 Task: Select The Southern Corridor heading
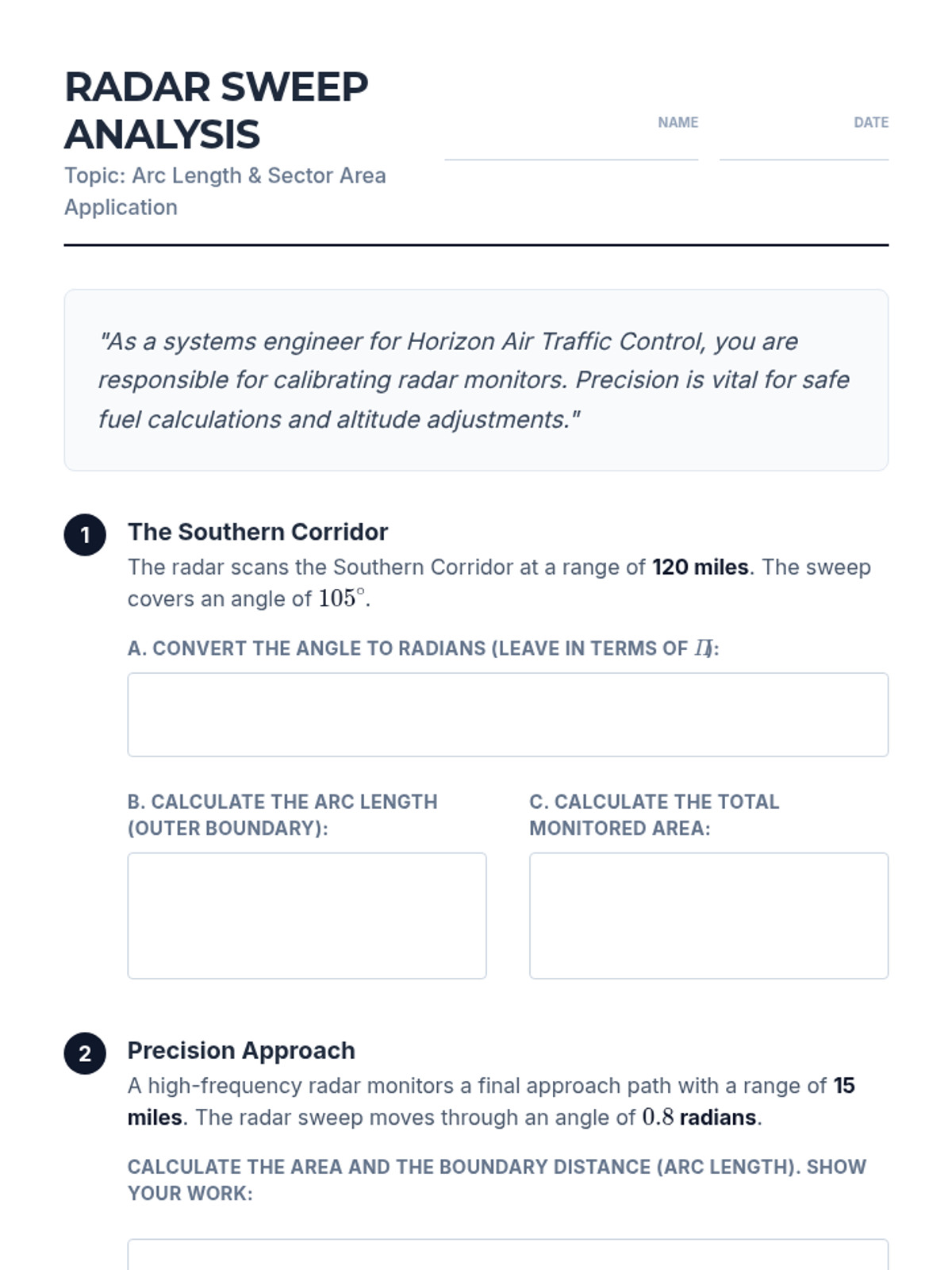[x=258, y=532]
